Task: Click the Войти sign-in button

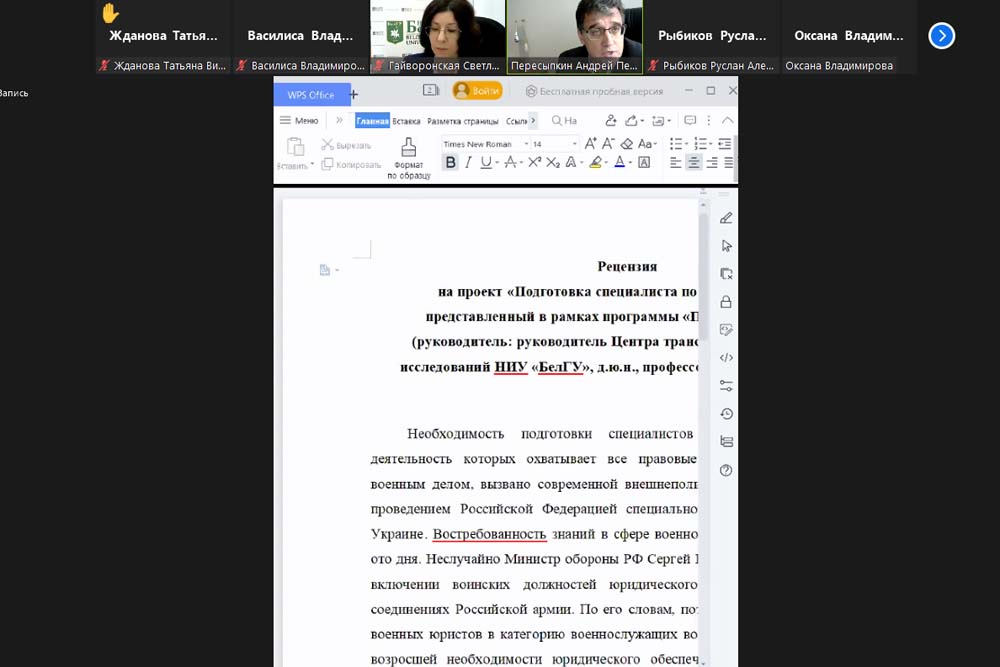Action: click(x=477, y=91)
